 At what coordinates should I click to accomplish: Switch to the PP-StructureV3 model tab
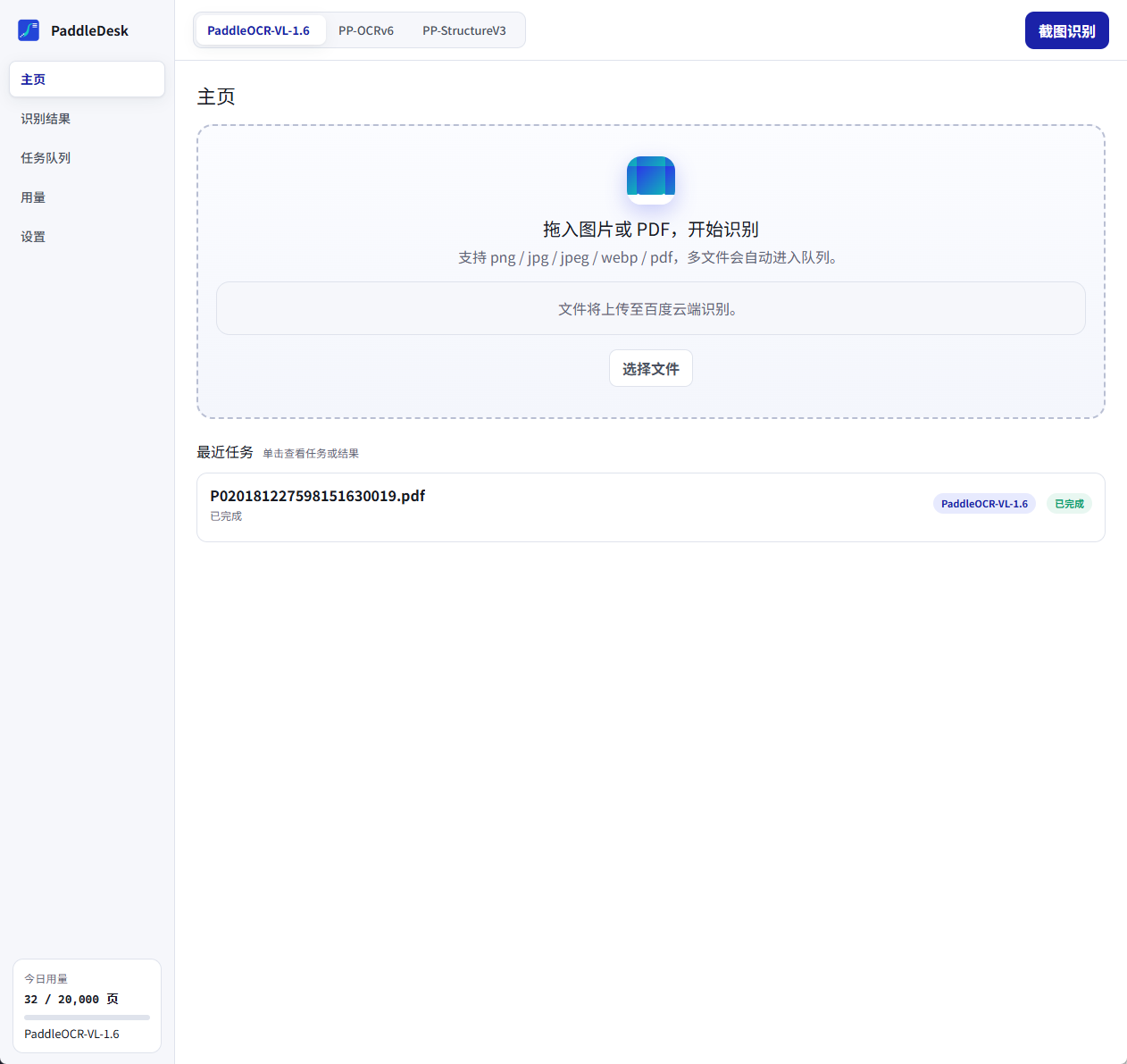tap(464, 30)
